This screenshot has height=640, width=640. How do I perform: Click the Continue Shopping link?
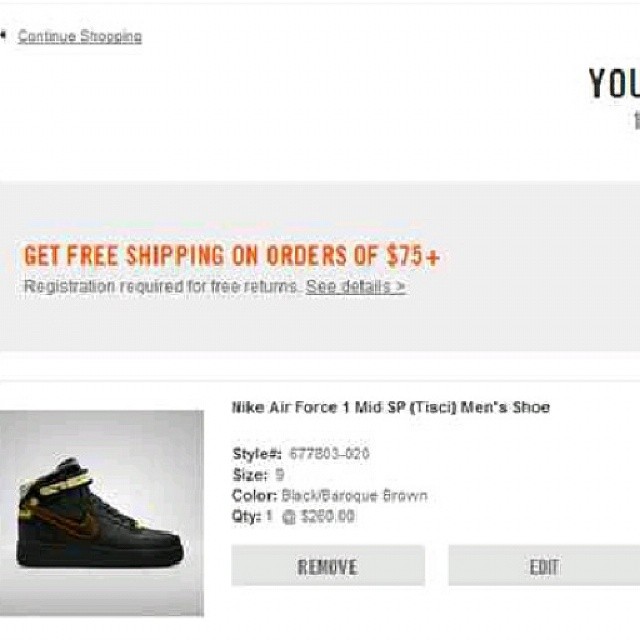(x=80, y=37)
